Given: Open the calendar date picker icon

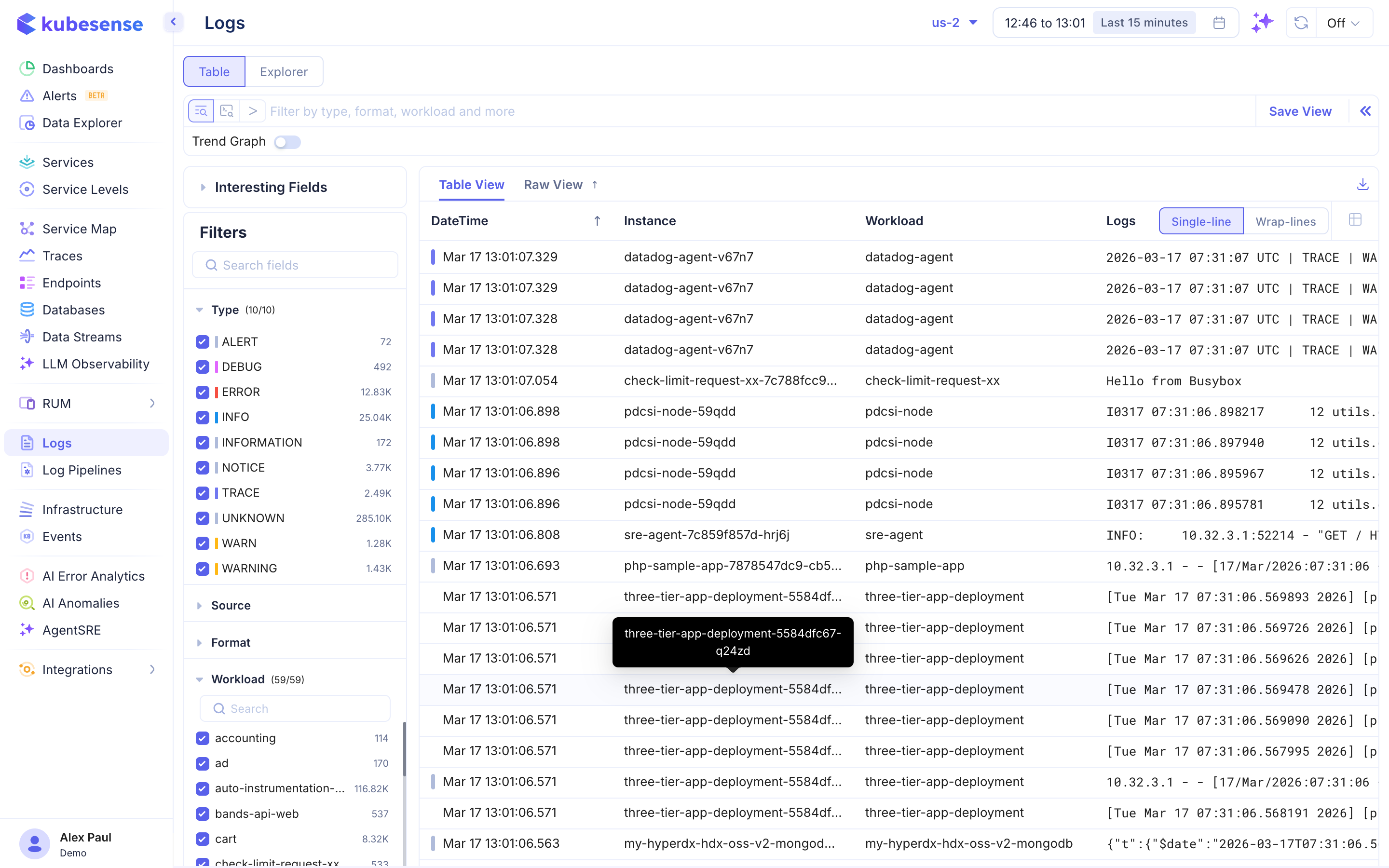Looking at the screenshot, I should (1219, 22).
